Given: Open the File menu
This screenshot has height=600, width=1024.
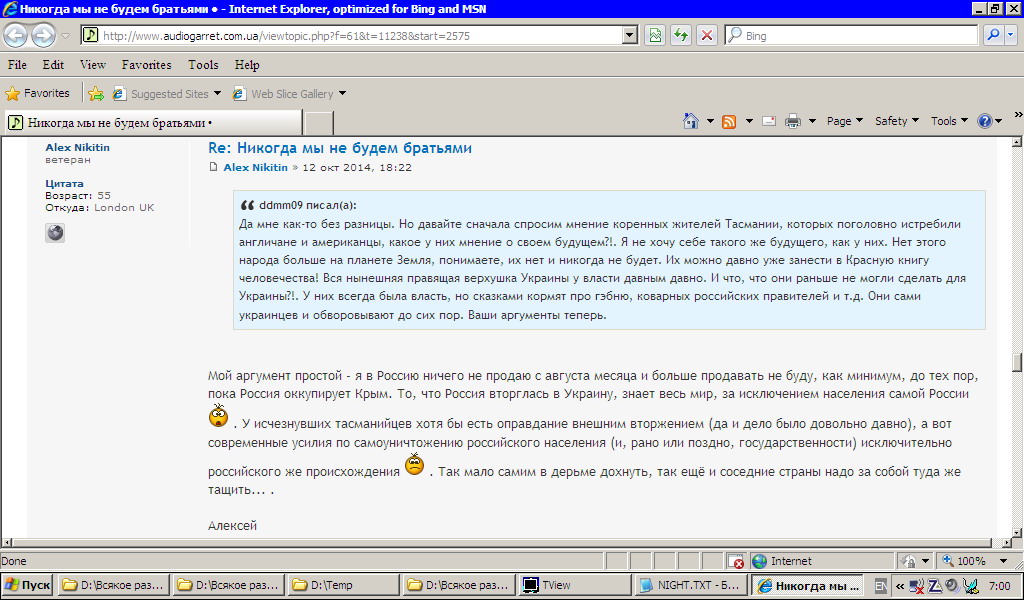Looking at the screenshot, I should [17, 65].
